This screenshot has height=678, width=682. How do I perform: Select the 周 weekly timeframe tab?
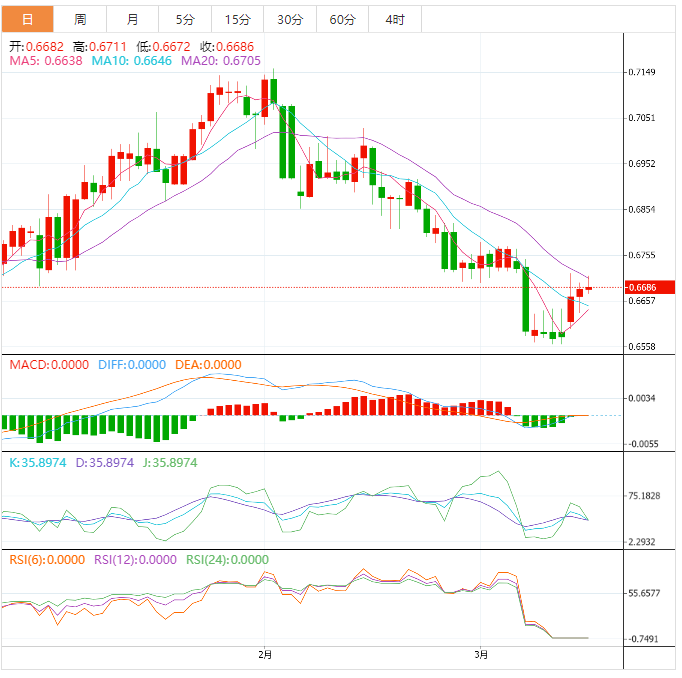click(80, 19)
